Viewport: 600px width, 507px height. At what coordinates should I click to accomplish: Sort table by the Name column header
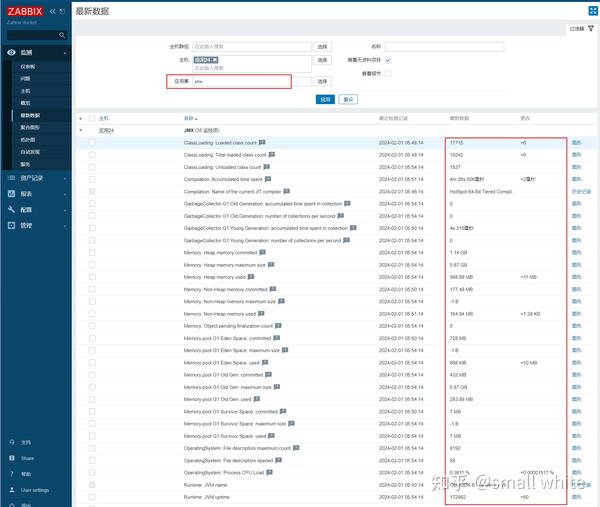point(191,118)
